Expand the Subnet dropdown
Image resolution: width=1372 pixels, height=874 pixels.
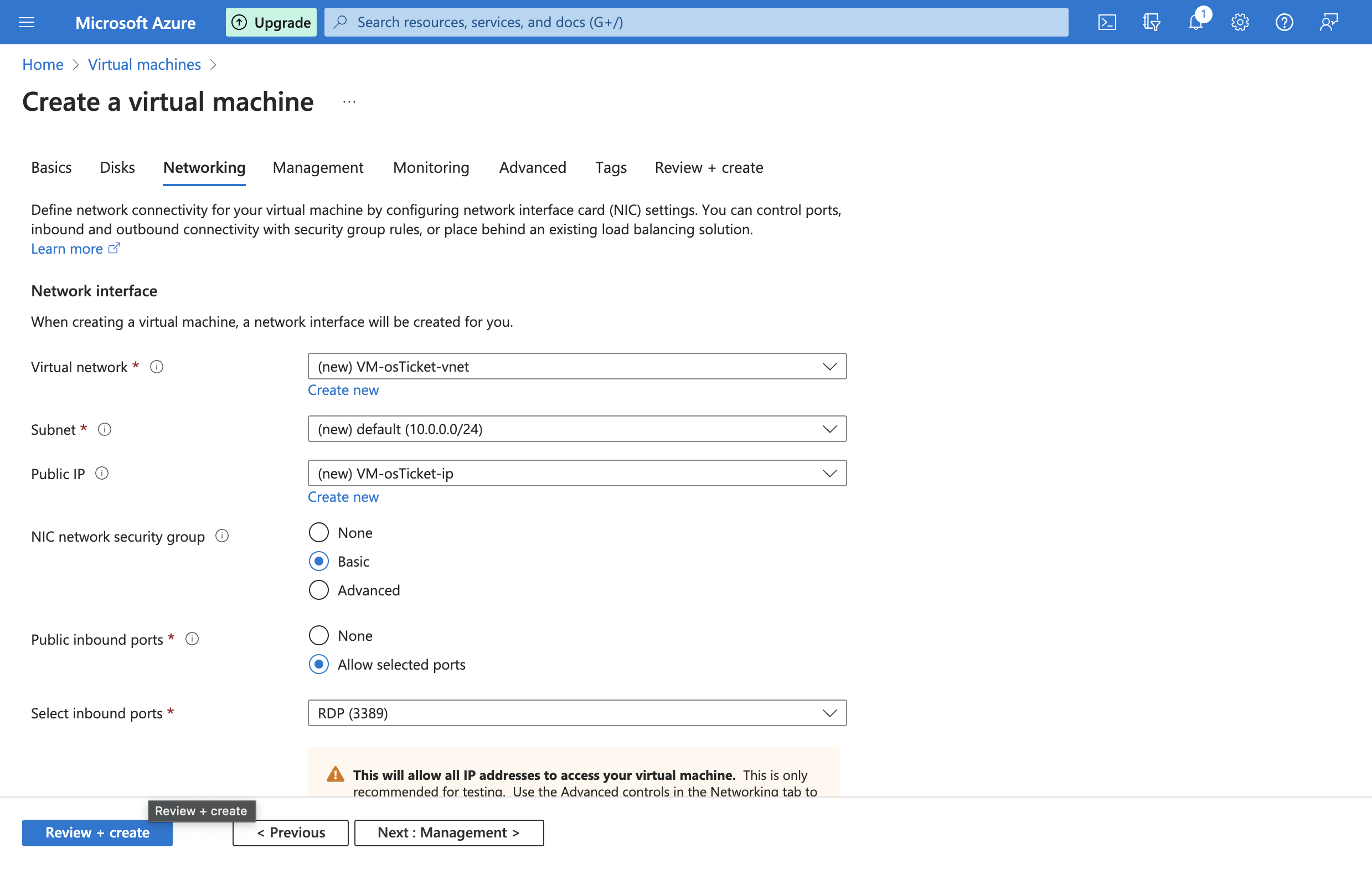[x=576, y=429]
